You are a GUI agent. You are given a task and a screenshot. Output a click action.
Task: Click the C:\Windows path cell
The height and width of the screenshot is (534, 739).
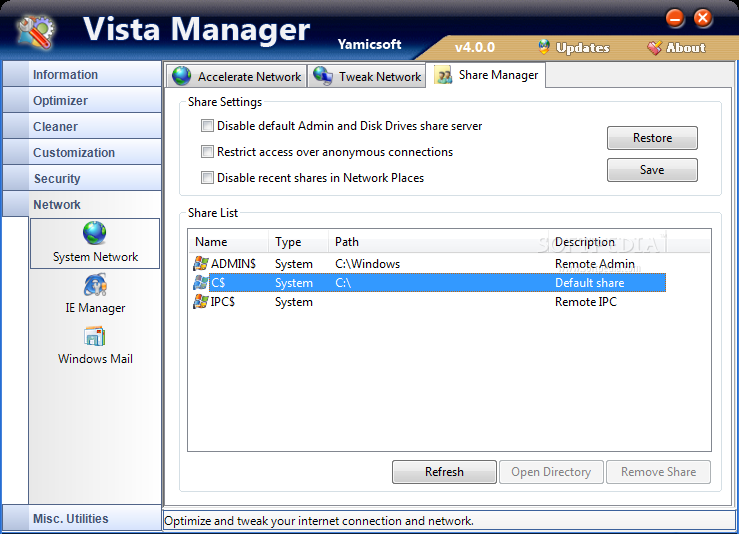click(367, 263)
